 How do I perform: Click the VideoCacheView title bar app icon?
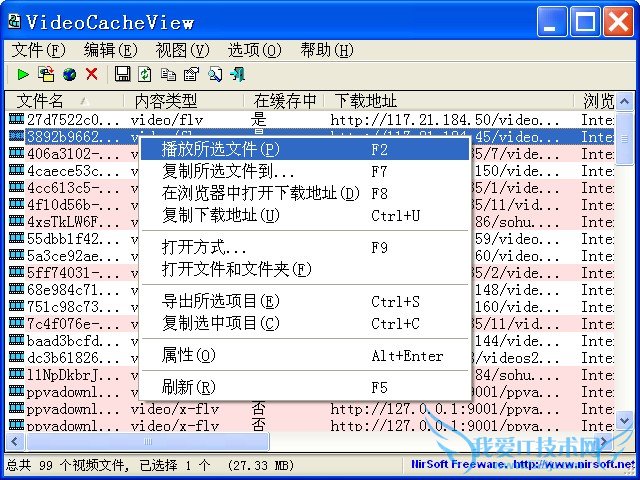point(15,22)
